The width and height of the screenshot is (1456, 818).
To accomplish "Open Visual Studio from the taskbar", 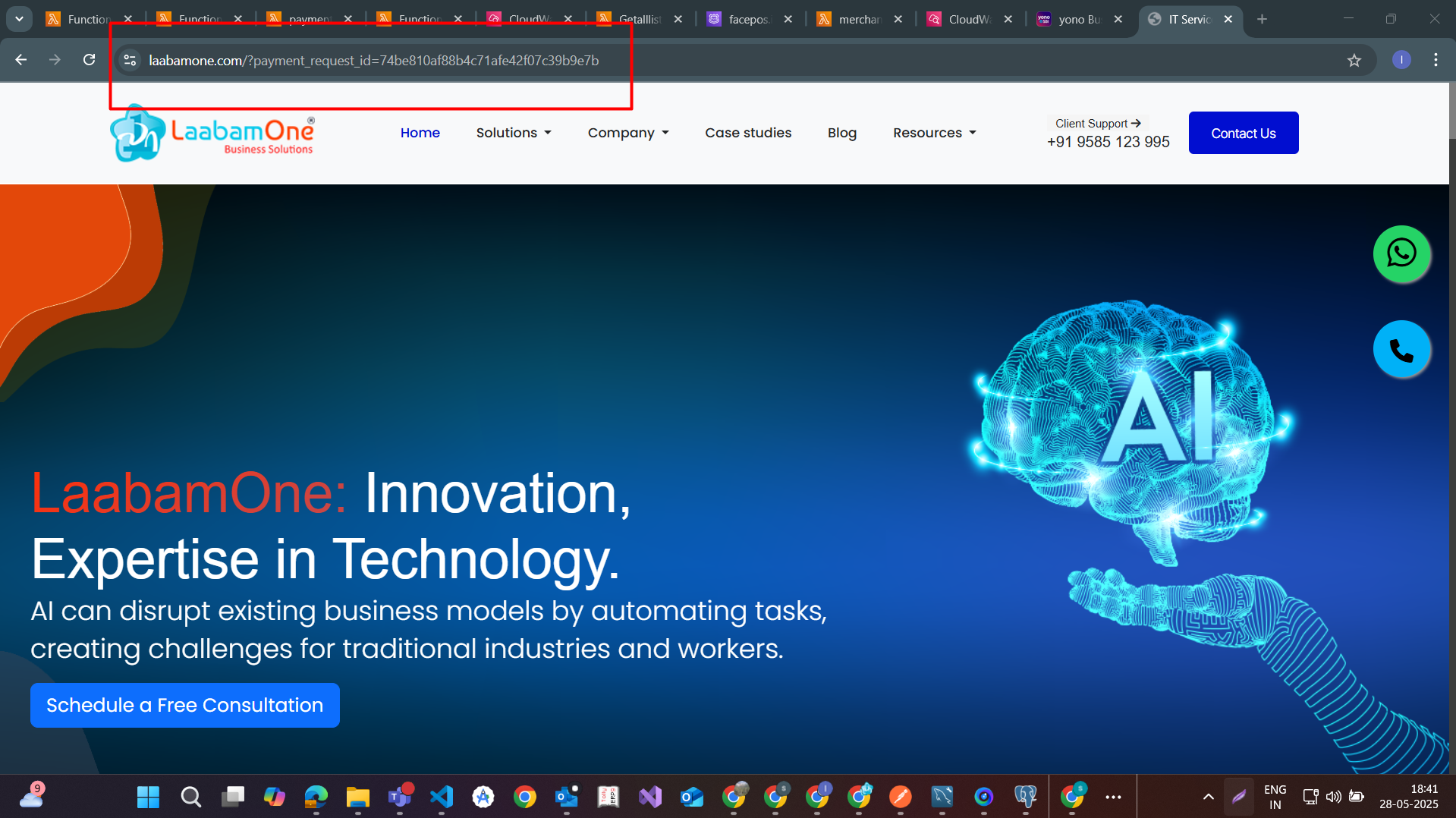I will [x=650, y=797].
